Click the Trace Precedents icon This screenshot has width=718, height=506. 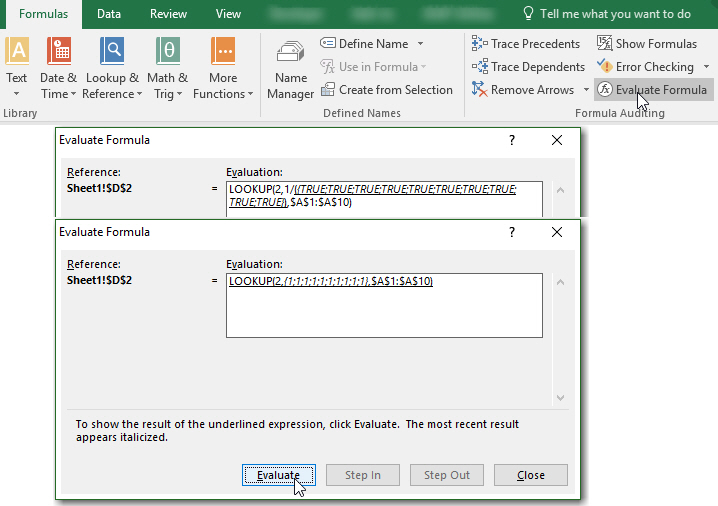click(x=479, y=44)
